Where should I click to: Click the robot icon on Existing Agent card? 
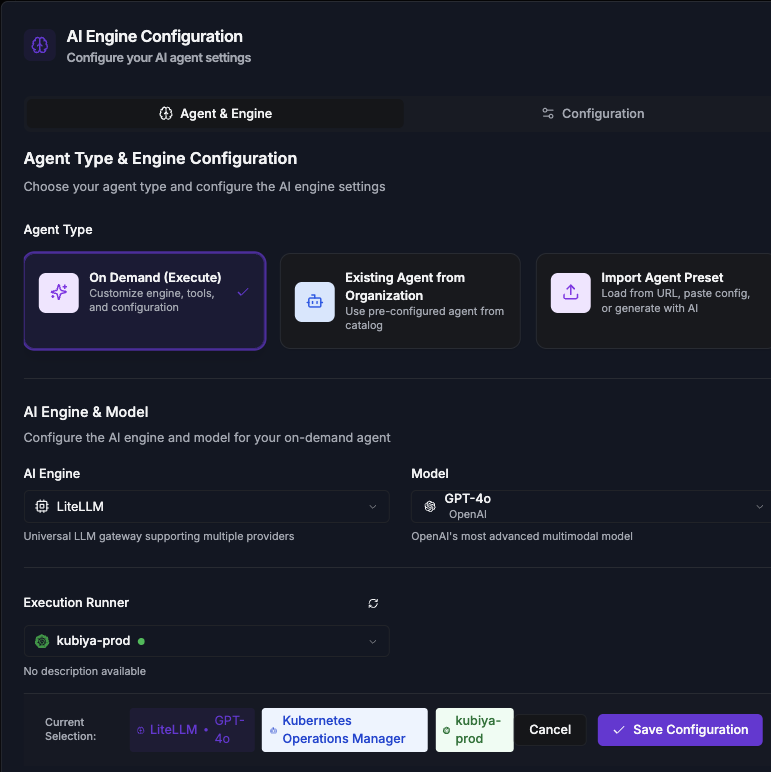(315, 302)
